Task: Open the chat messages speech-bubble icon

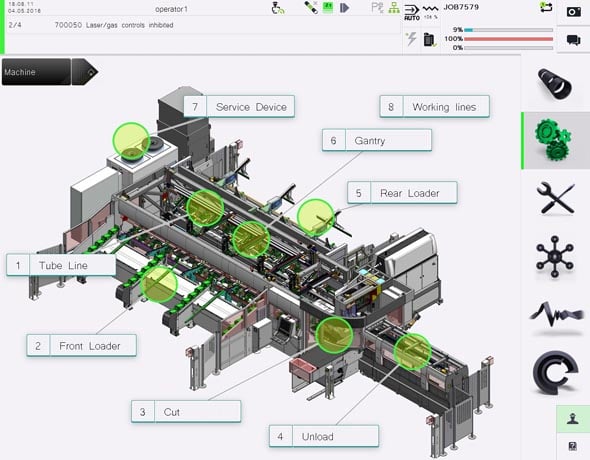Action: 573,40
